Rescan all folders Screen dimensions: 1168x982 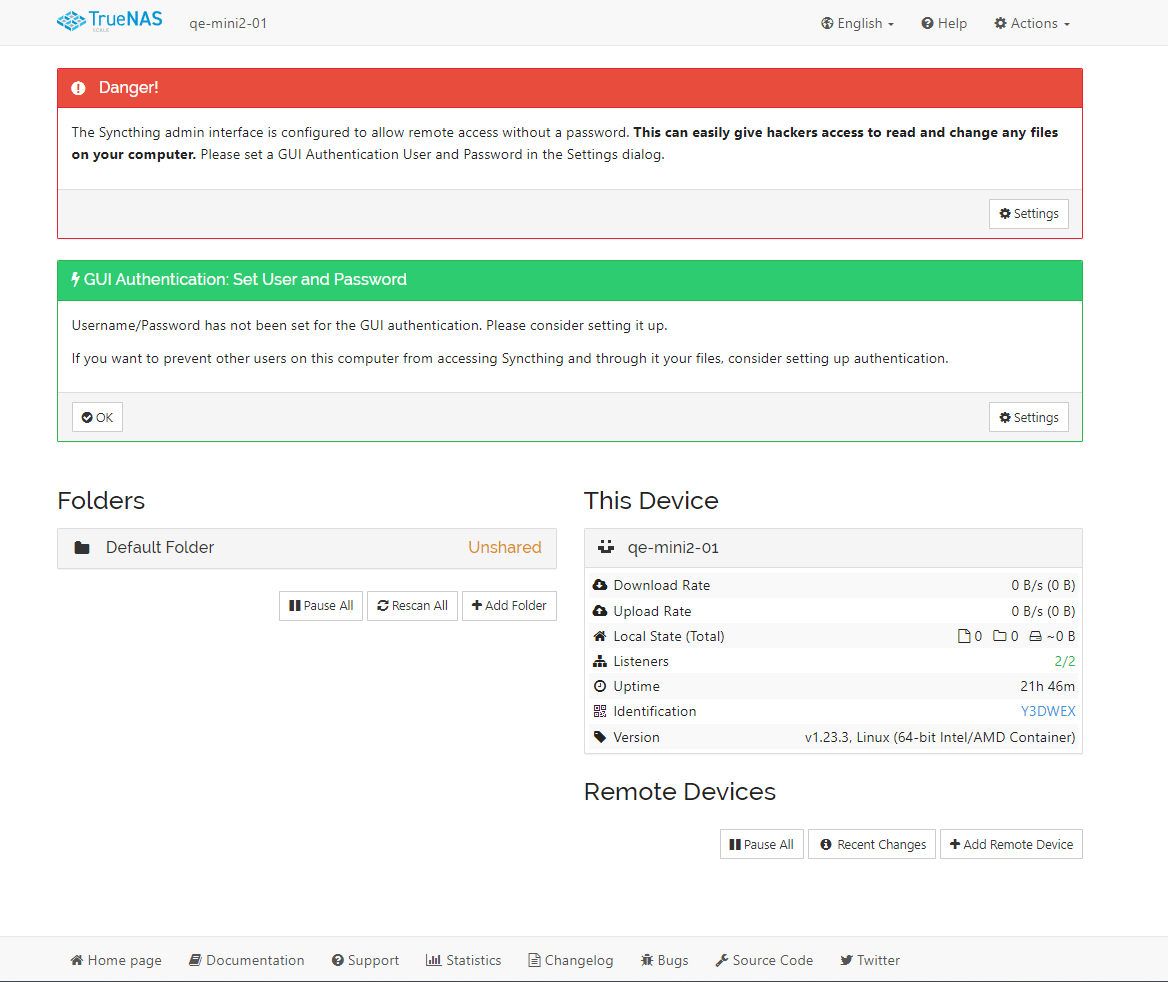coord(413,606)
